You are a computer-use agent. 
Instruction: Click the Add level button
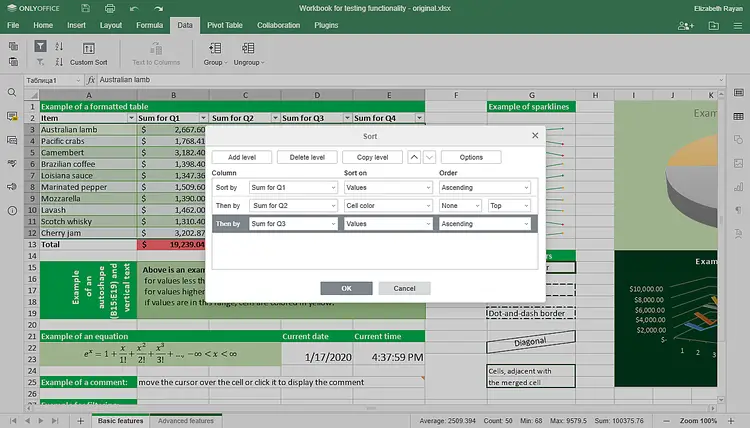242,157
